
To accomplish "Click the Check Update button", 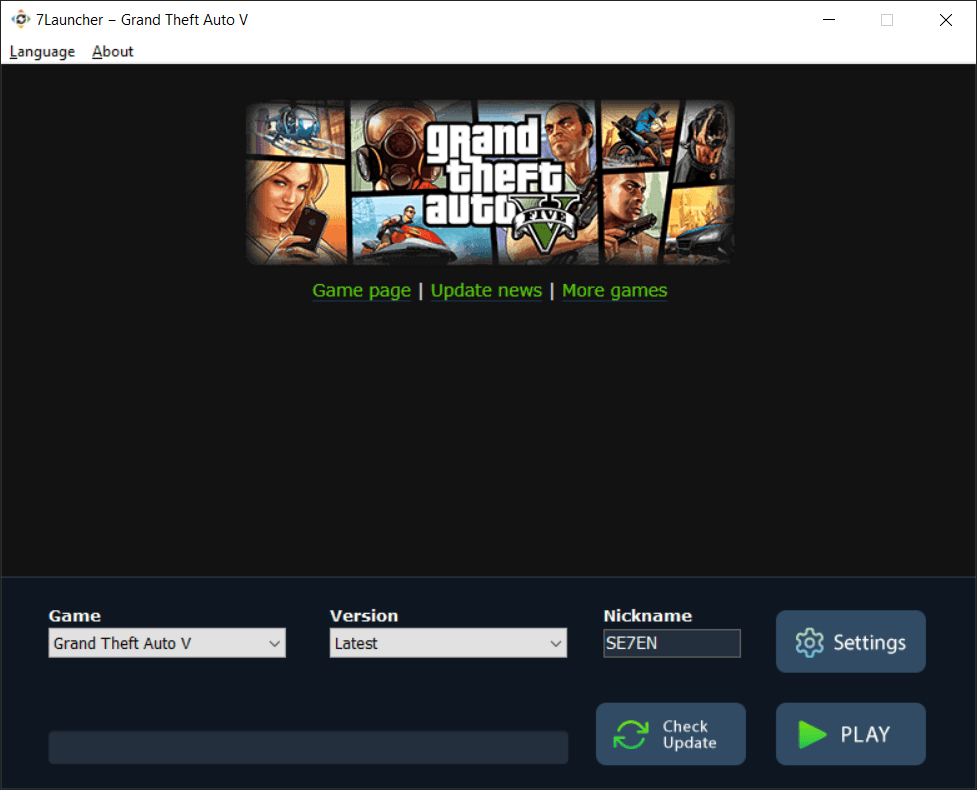I will [670, 734].
